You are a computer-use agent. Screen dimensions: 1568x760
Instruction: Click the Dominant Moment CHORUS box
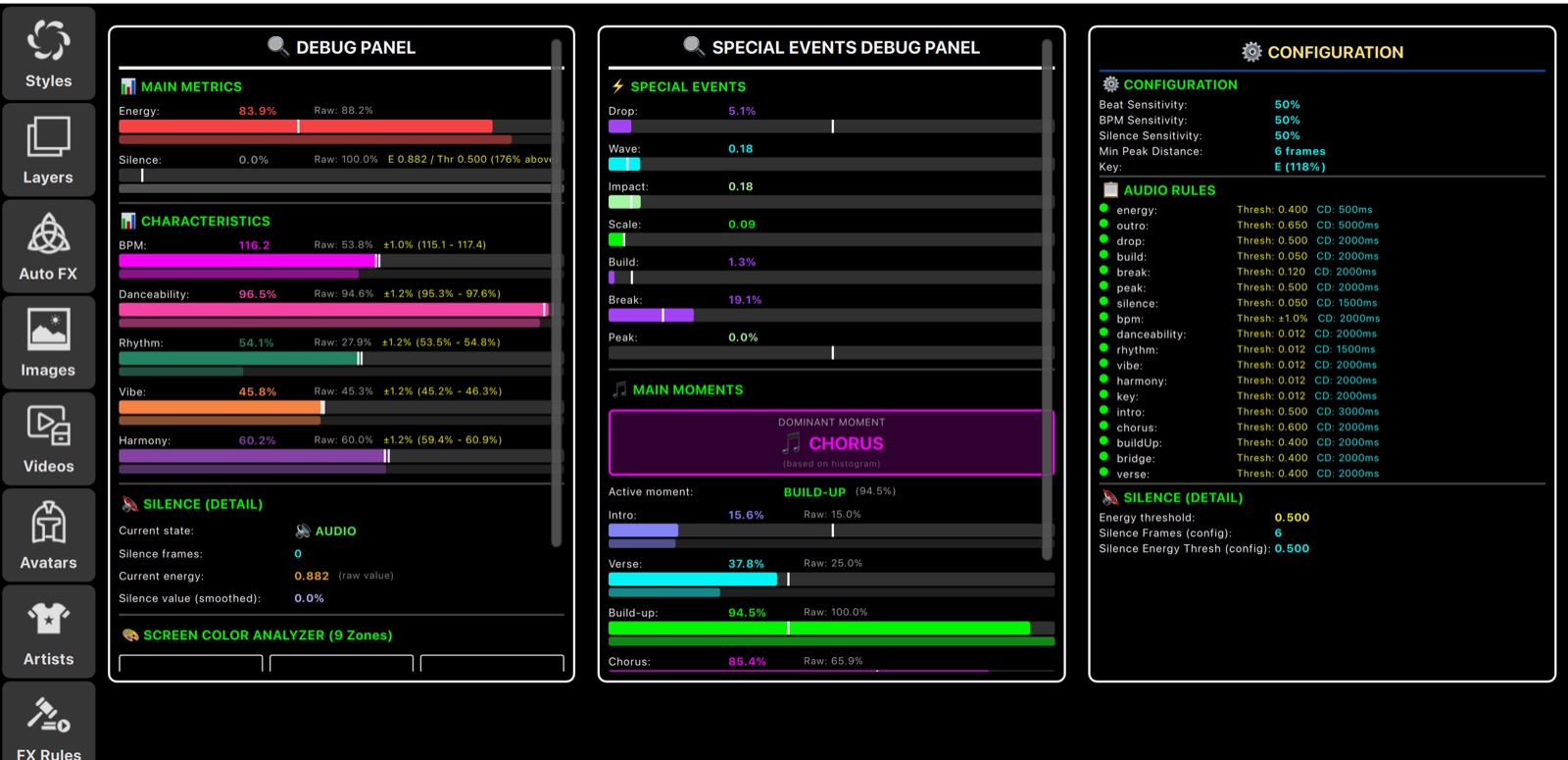point(831,442)
